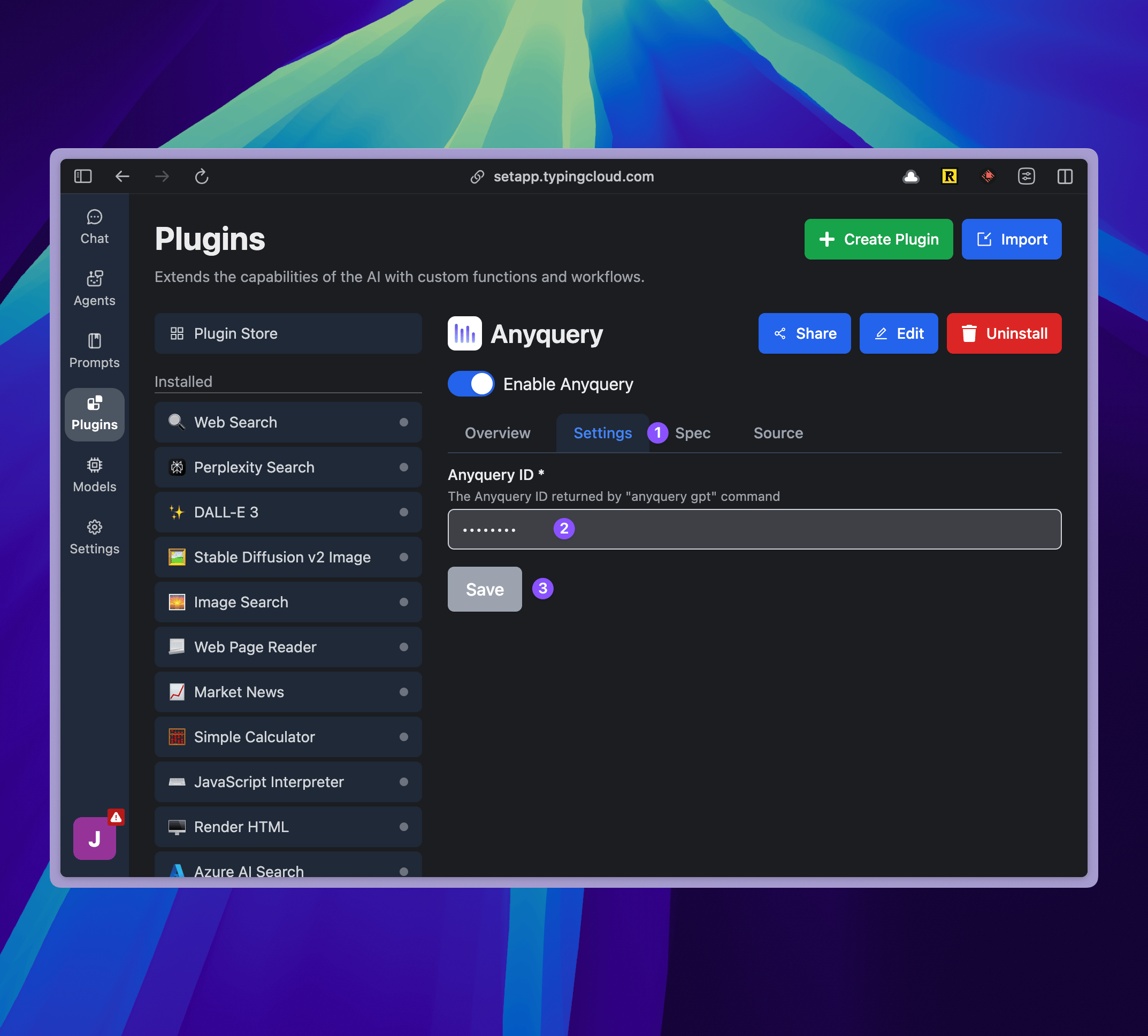Image resolution: width=1148 pixels, height=1036 pixels.
Task: Toggle the browser sidebar icon
Action: 83,177
